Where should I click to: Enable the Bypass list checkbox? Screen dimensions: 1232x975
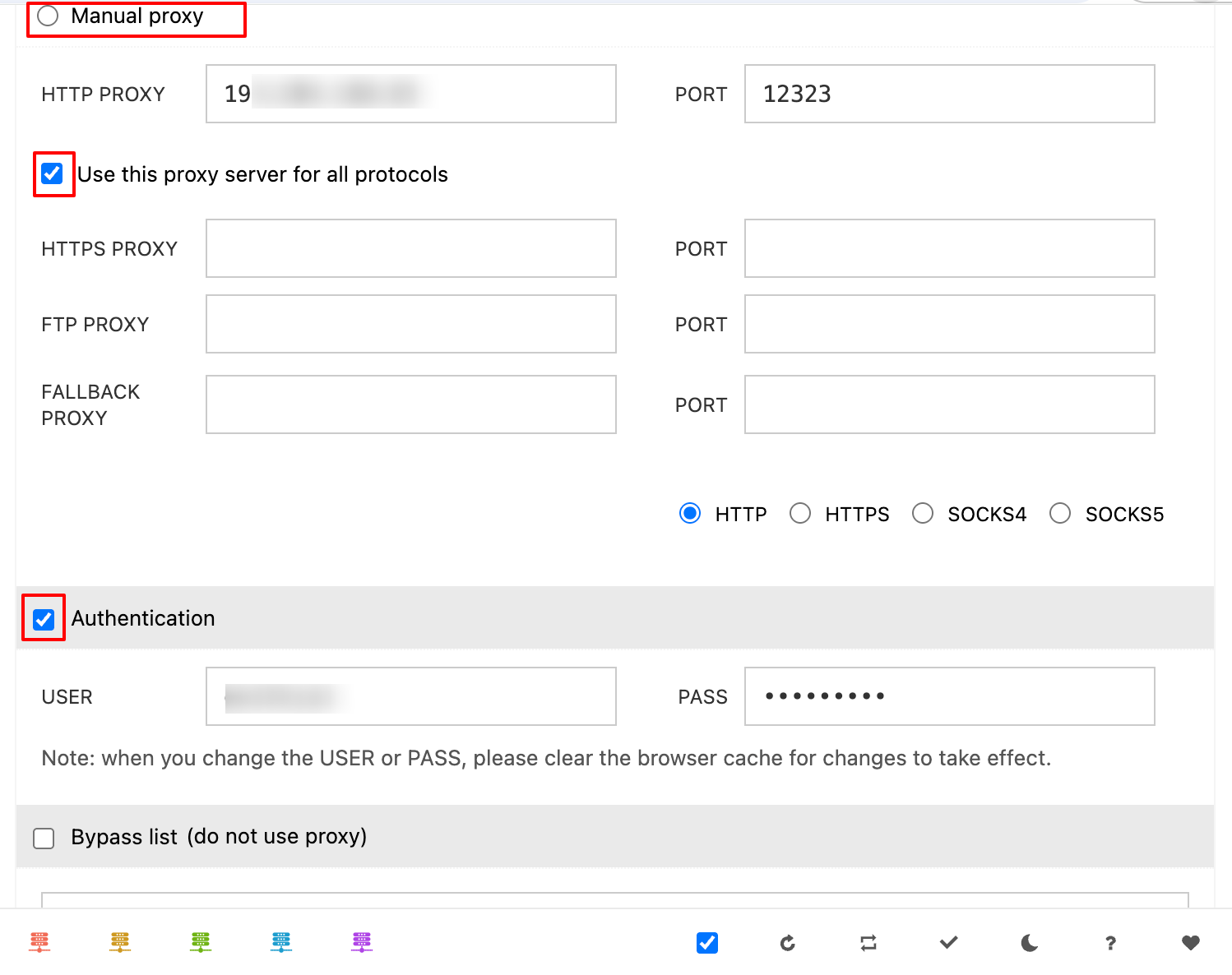pos(44,838)
